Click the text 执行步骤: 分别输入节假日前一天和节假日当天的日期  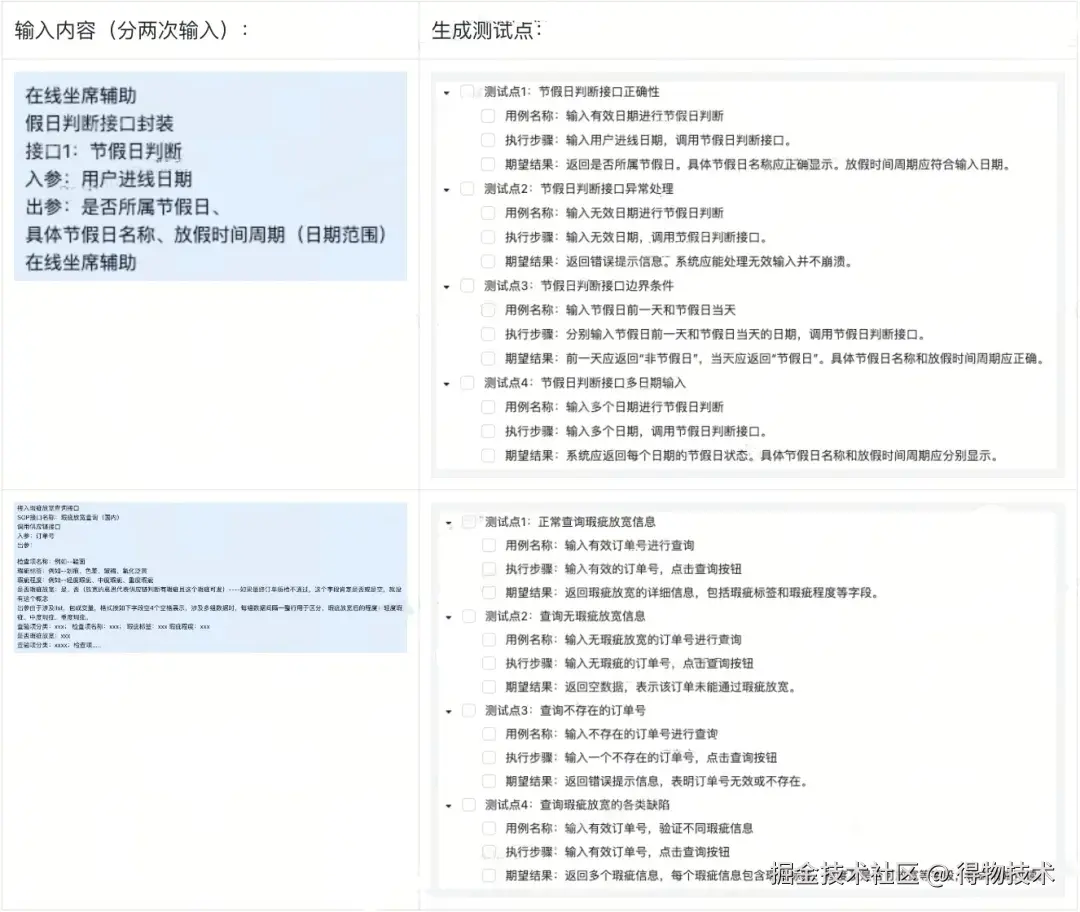(x=715, y=334)
